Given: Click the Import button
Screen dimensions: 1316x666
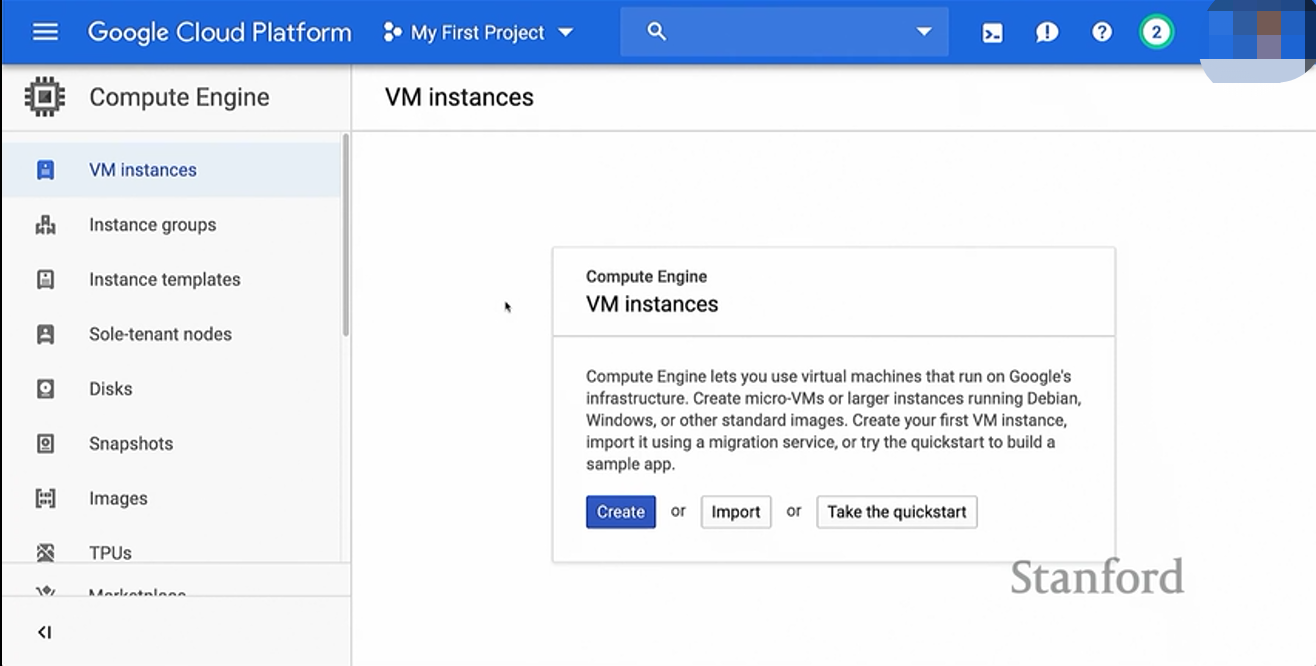Looking at the screenshot, I should (736, 512).
